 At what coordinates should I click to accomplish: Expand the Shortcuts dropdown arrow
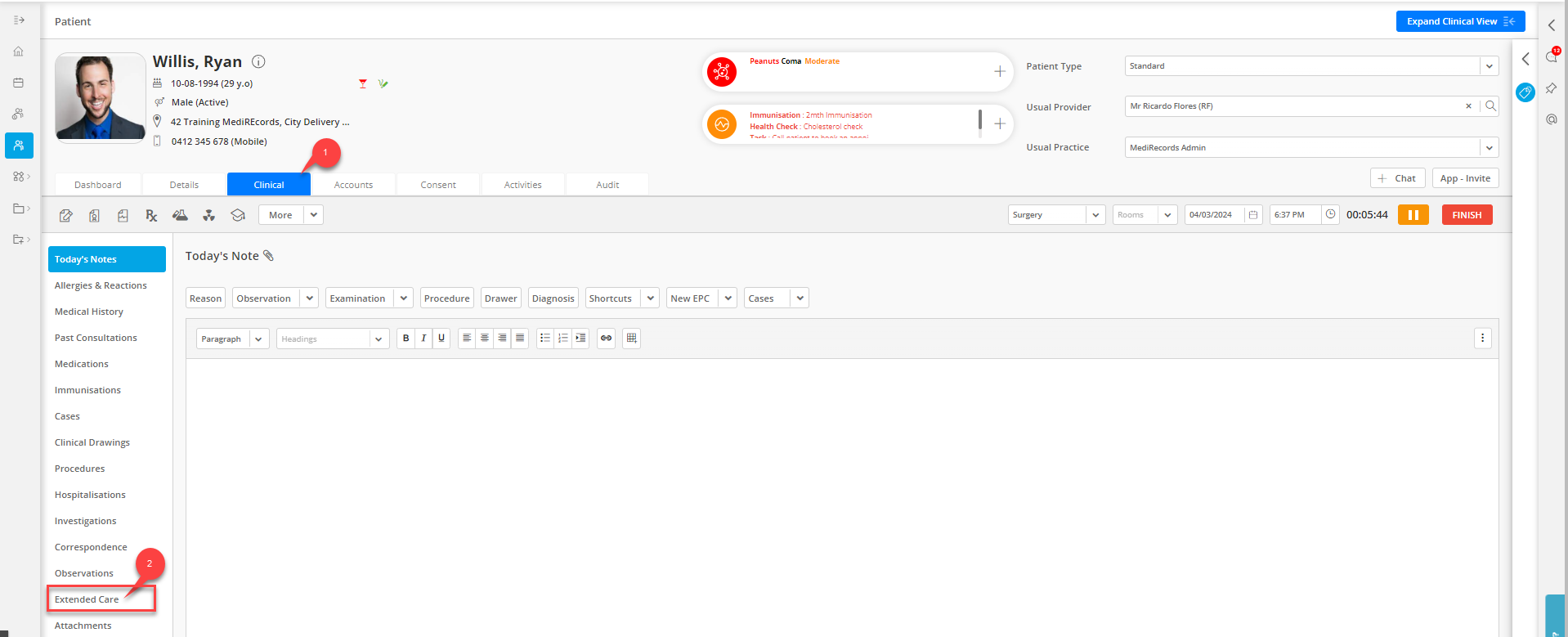pos(651,298)
